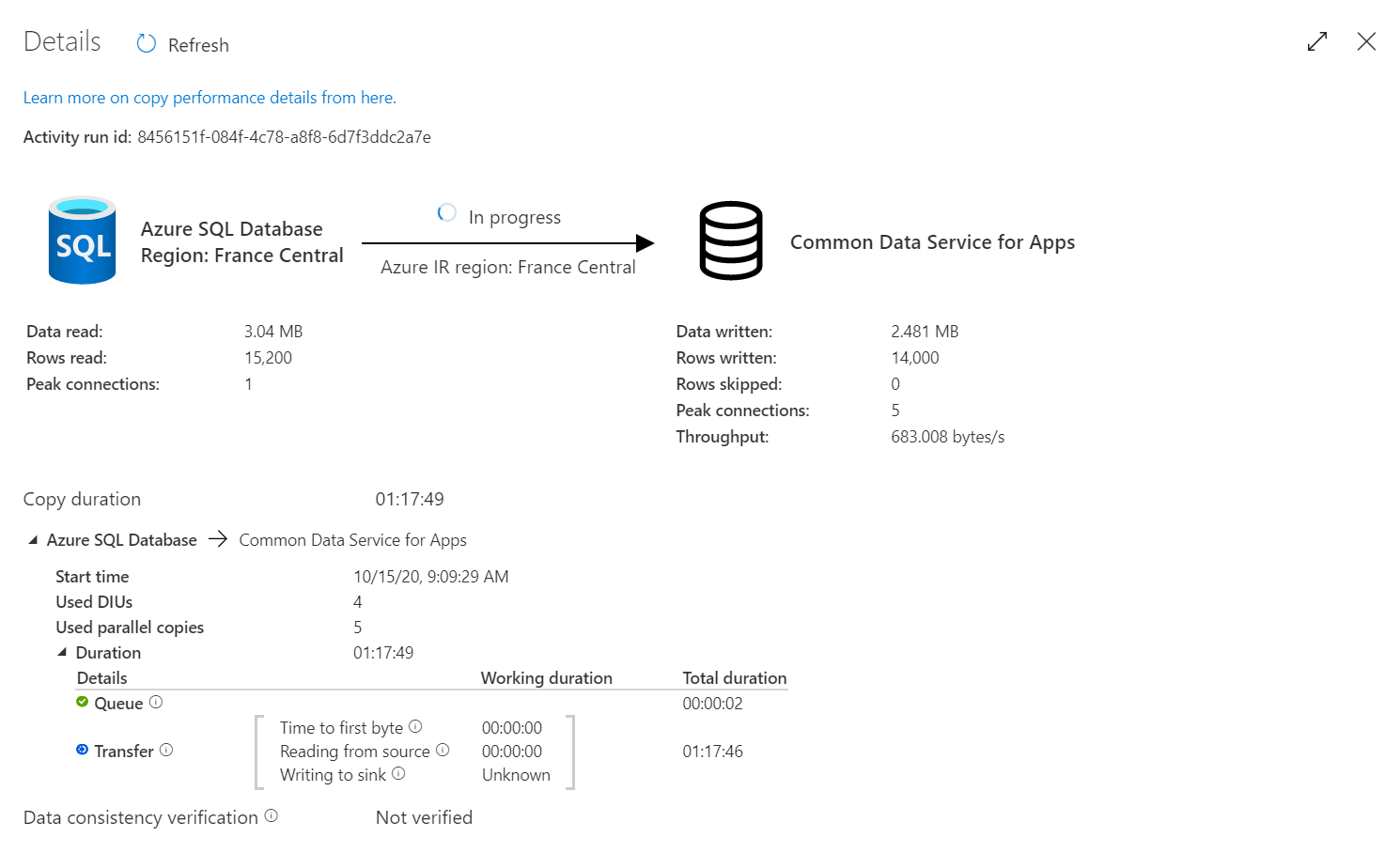Click the info icon beside Time to first byte
This screenshot has width=1400, height=853.
pyautogui.click(x=416, y=726)
